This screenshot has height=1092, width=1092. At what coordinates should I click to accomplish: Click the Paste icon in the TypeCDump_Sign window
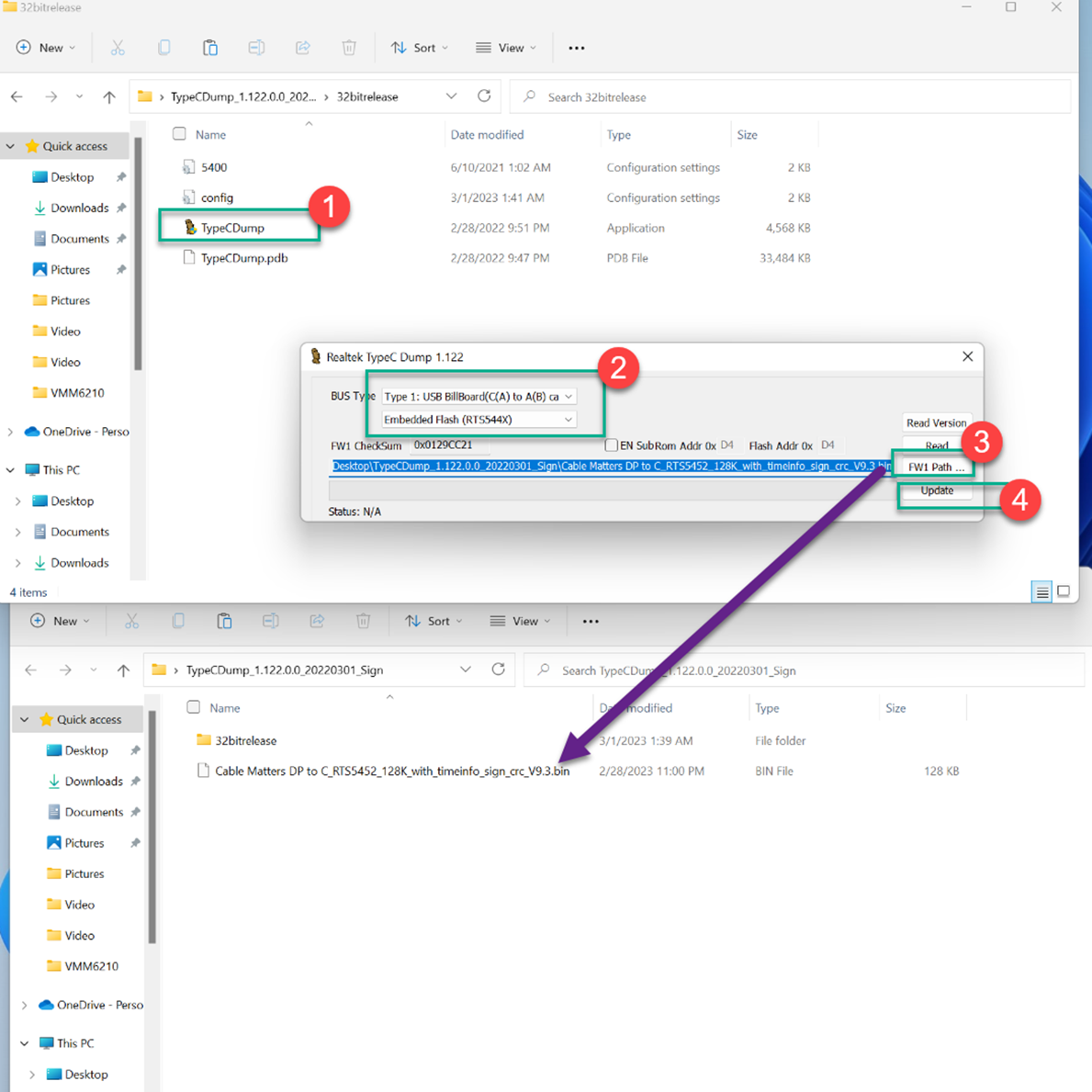[x=224, y=621]
